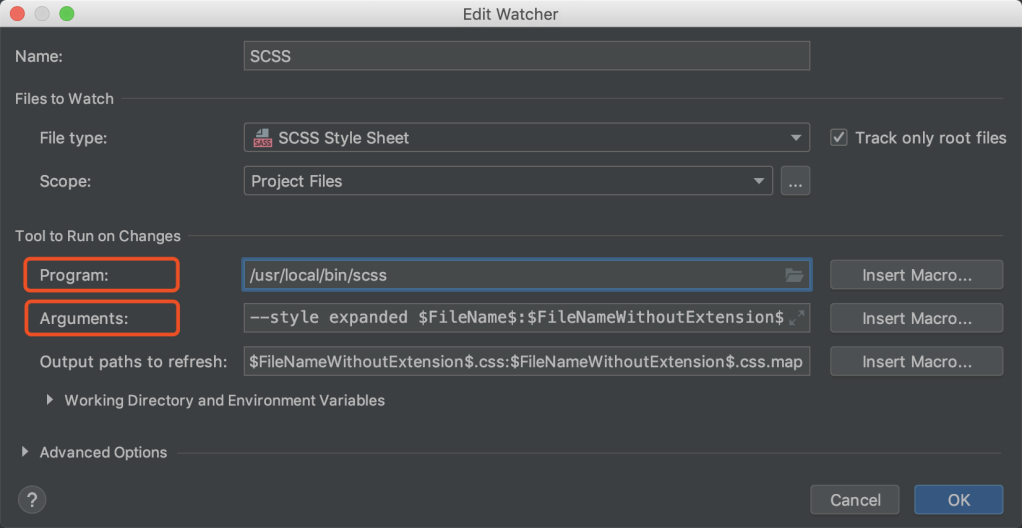Expand Working Directory and Environment Variables
The image size is (1022, 528).
point(49,400)
